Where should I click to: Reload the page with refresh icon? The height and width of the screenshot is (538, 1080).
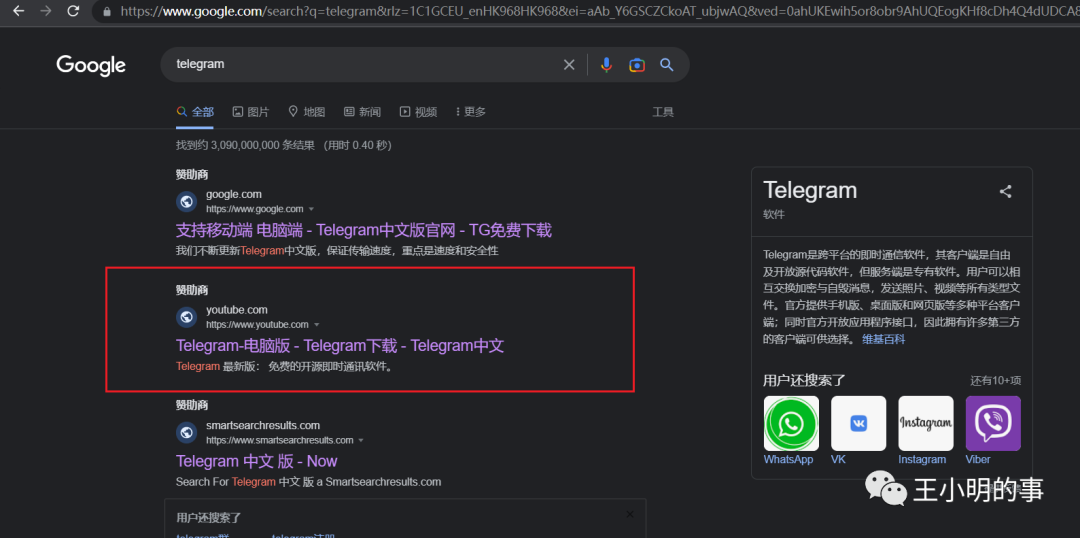(x=72, y=11)
